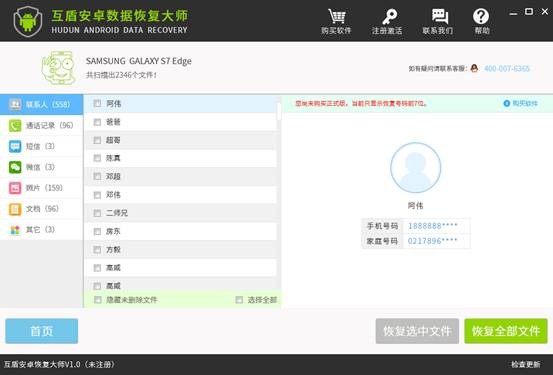Click the 恢复全部文件 green button
This screenshot has width=553, height=375.
click(506, 331)
